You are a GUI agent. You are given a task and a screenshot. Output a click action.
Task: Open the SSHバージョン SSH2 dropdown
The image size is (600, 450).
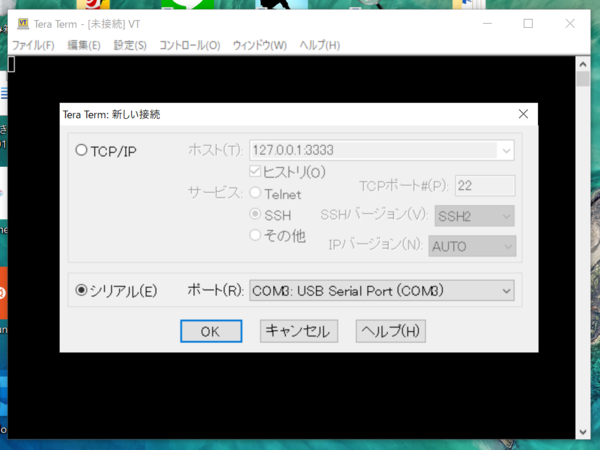474,216
